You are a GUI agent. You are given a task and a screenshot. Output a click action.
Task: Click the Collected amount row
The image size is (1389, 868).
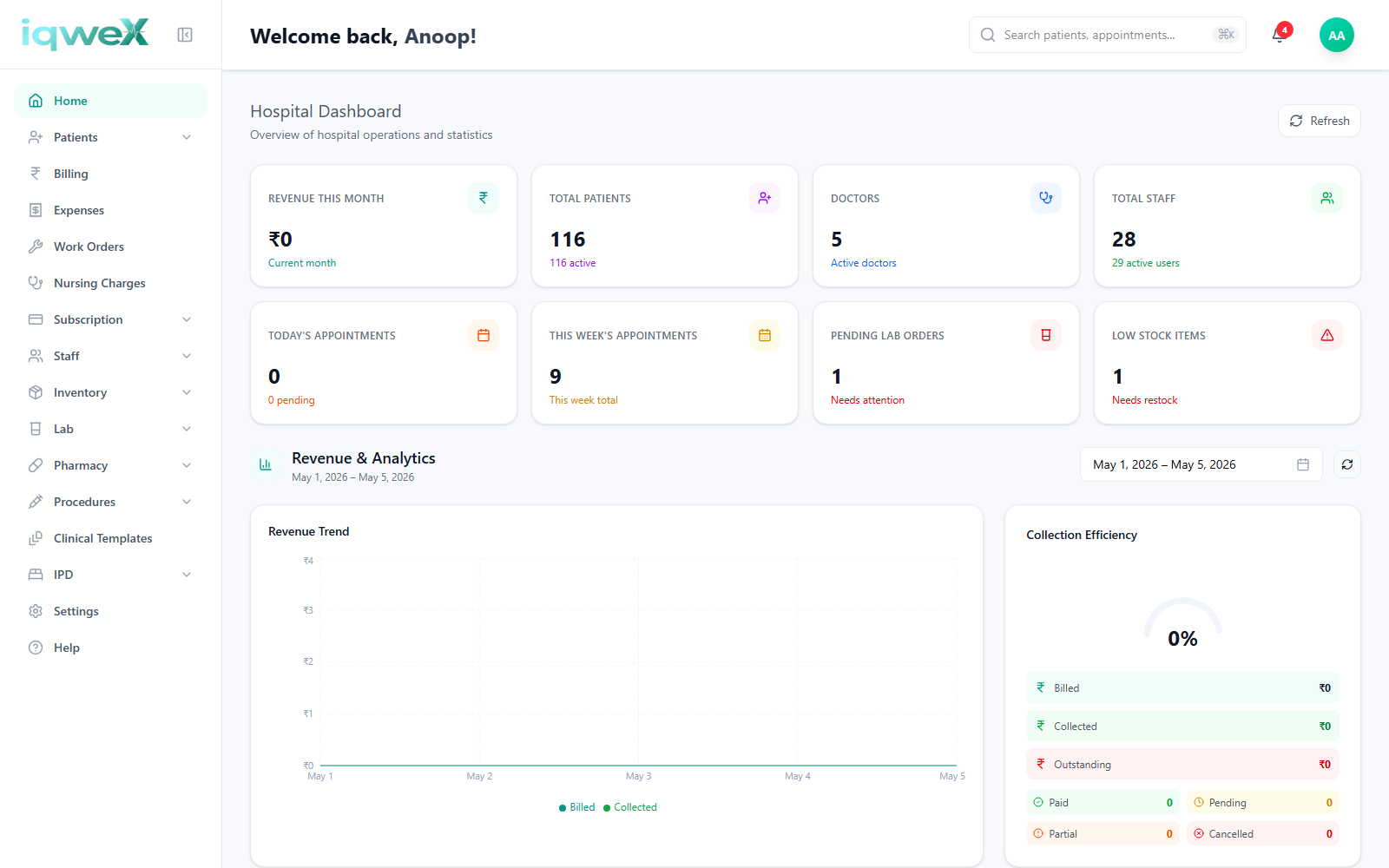(1182, 726)
